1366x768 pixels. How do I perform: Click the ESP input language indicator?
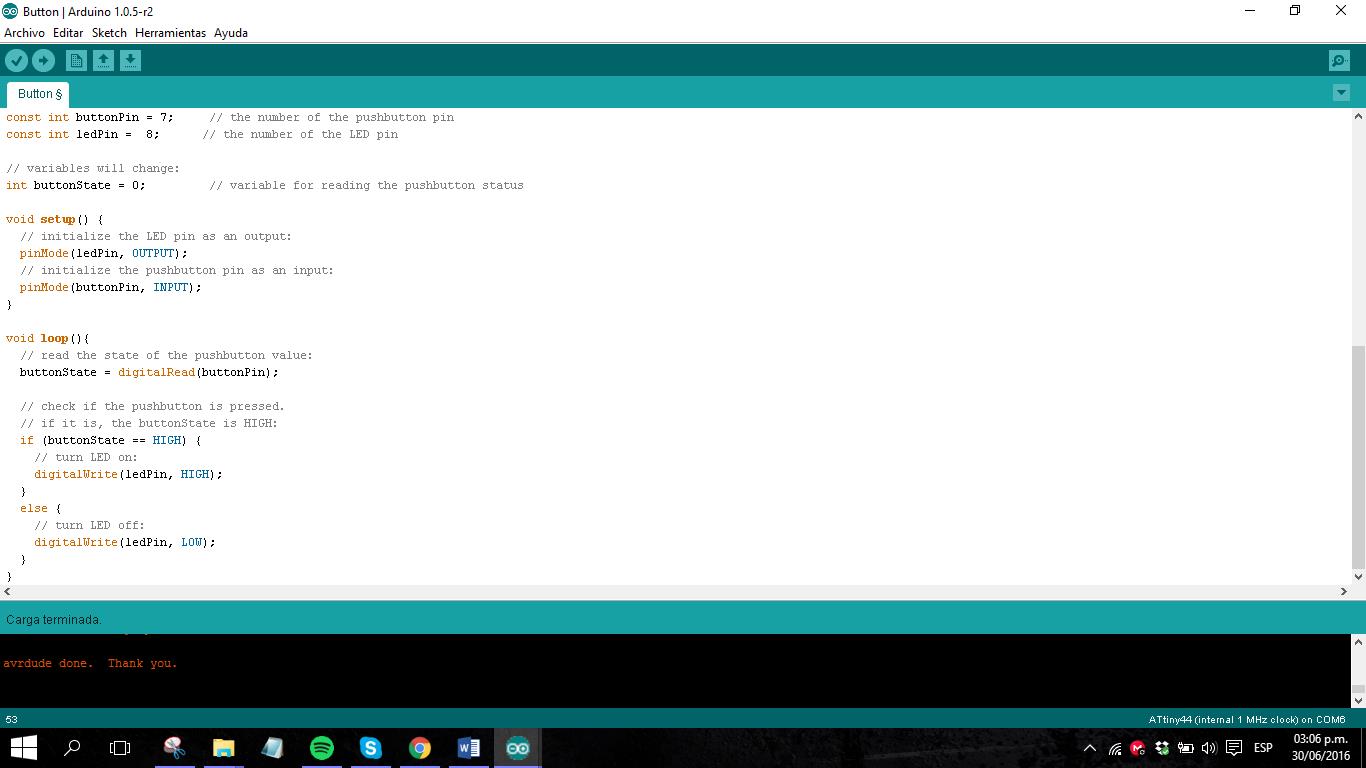click(x=1263, y=748)
